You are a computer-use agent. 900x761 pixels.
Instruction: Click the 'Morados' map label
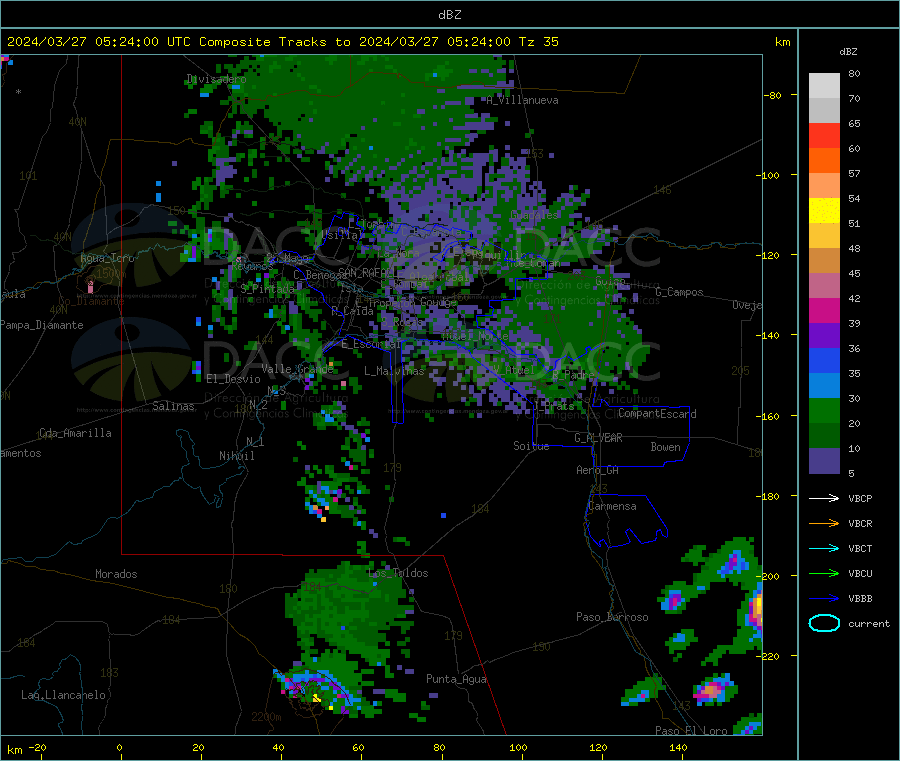point(117,574)
